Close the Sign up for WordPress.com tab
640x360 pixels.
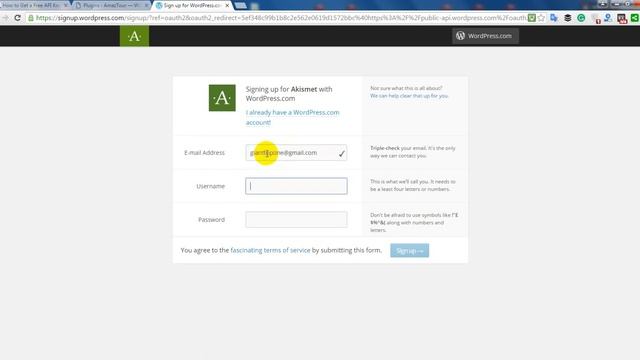click(x=227, y=5)
